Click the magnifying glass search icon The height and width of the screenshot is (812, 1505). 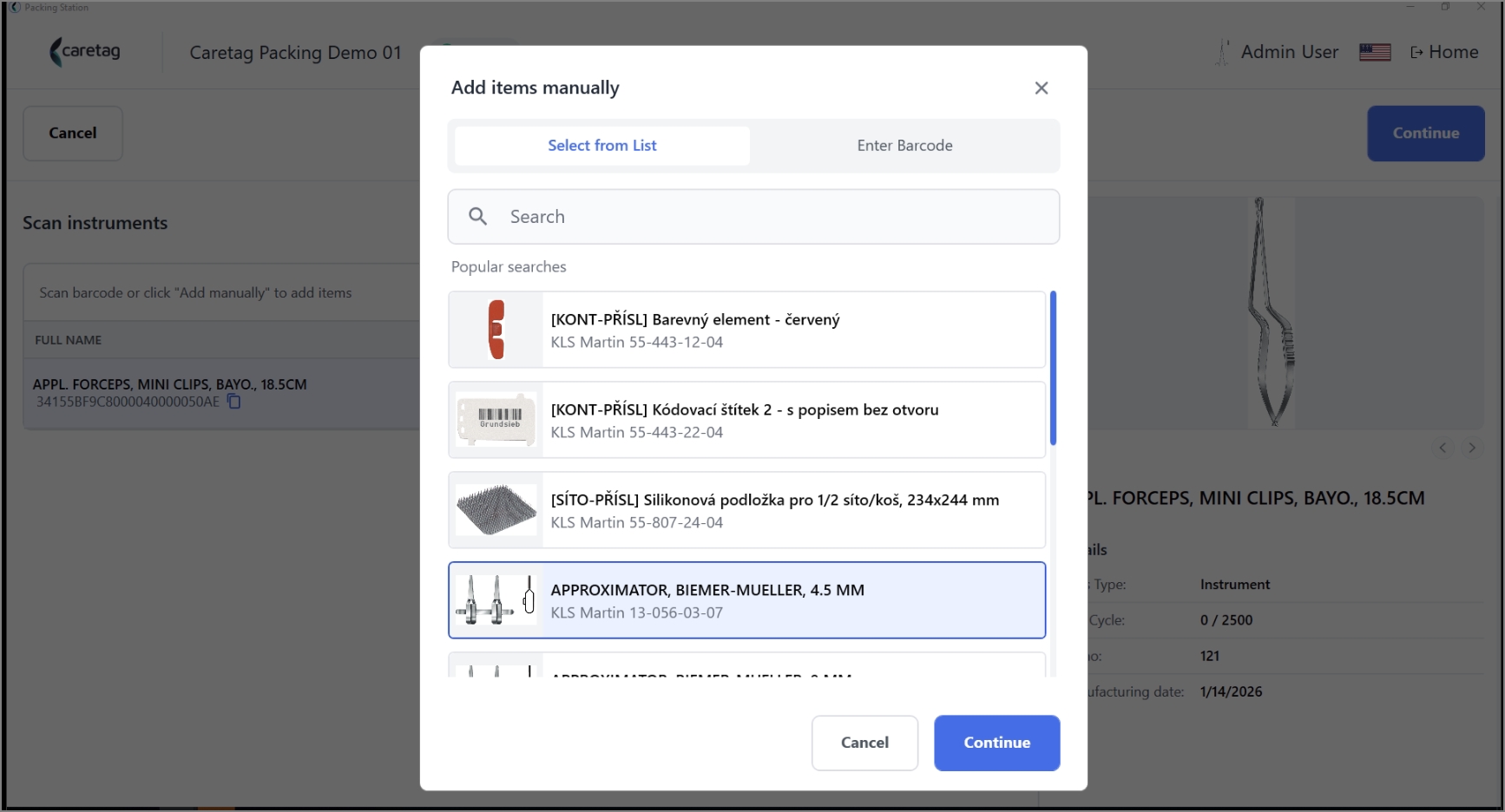477,216
